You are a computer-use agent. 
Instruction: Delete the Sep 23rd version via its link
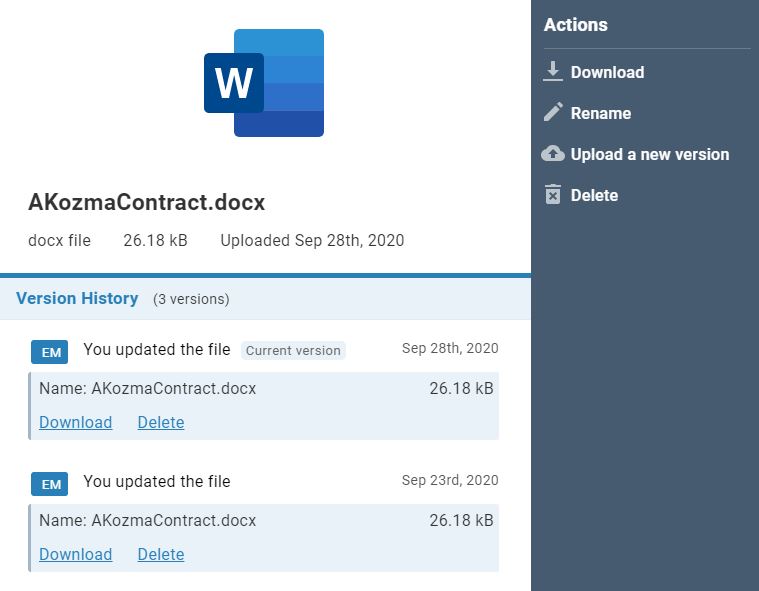[161, 554]
